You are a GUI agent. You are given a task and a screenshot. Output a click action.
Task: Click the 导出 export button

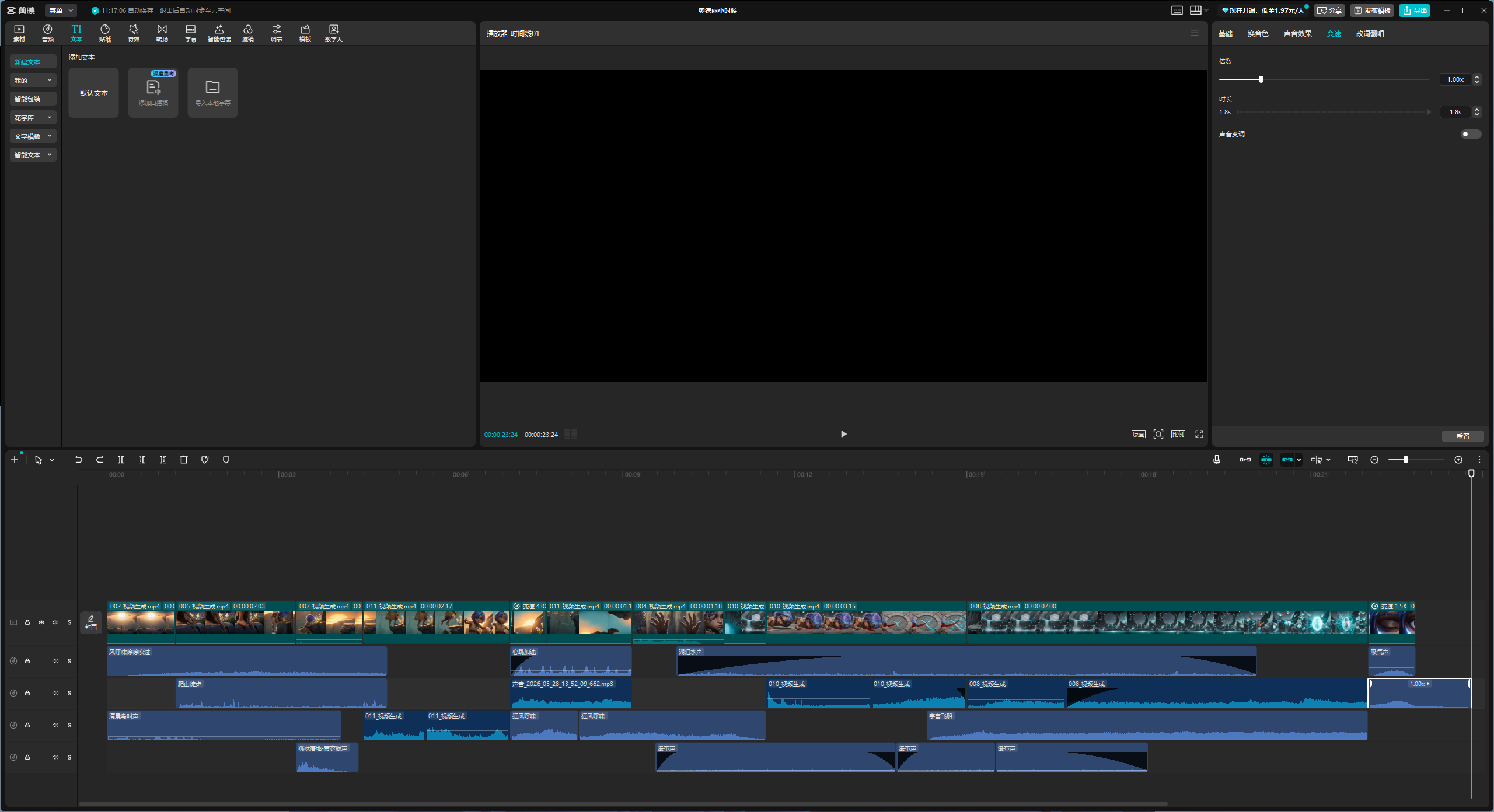(x=1415, y=10)
